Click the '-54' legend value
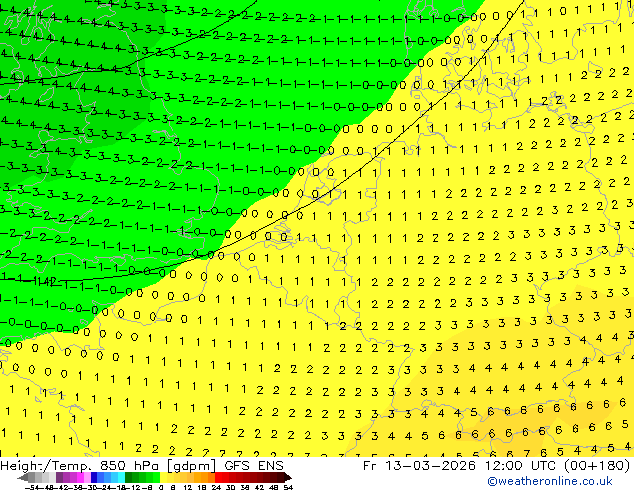 32,488
